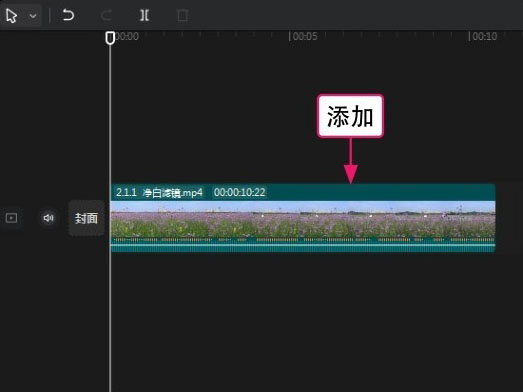Image resolution: width=523 pixels, height=392 pixels.
Task: Open the 封面 cover settings button
Action: point(86,218)
